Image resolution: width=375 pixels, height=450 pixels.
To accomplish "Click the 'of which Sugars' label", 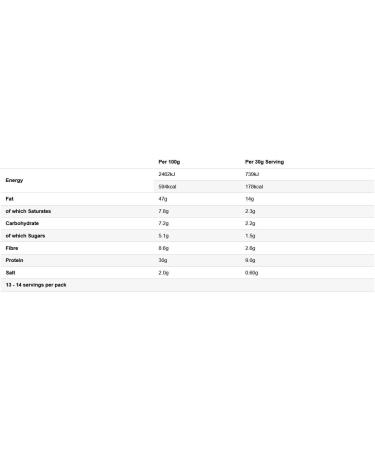I will 25,236.
